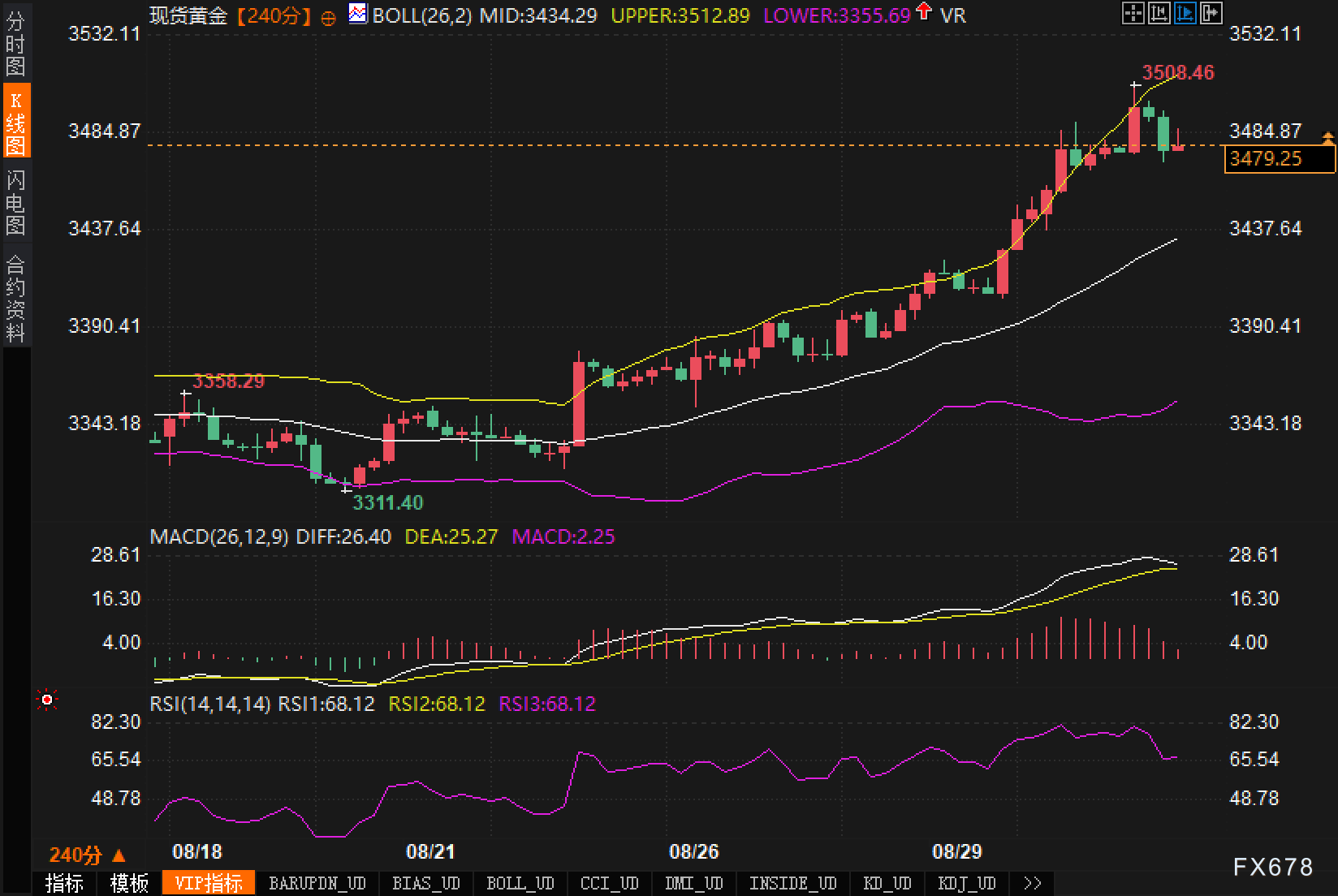This screenshot has height=896, width=1338.
Task: Select the 闪电图 sidebar tab
Action: point(15,202)
